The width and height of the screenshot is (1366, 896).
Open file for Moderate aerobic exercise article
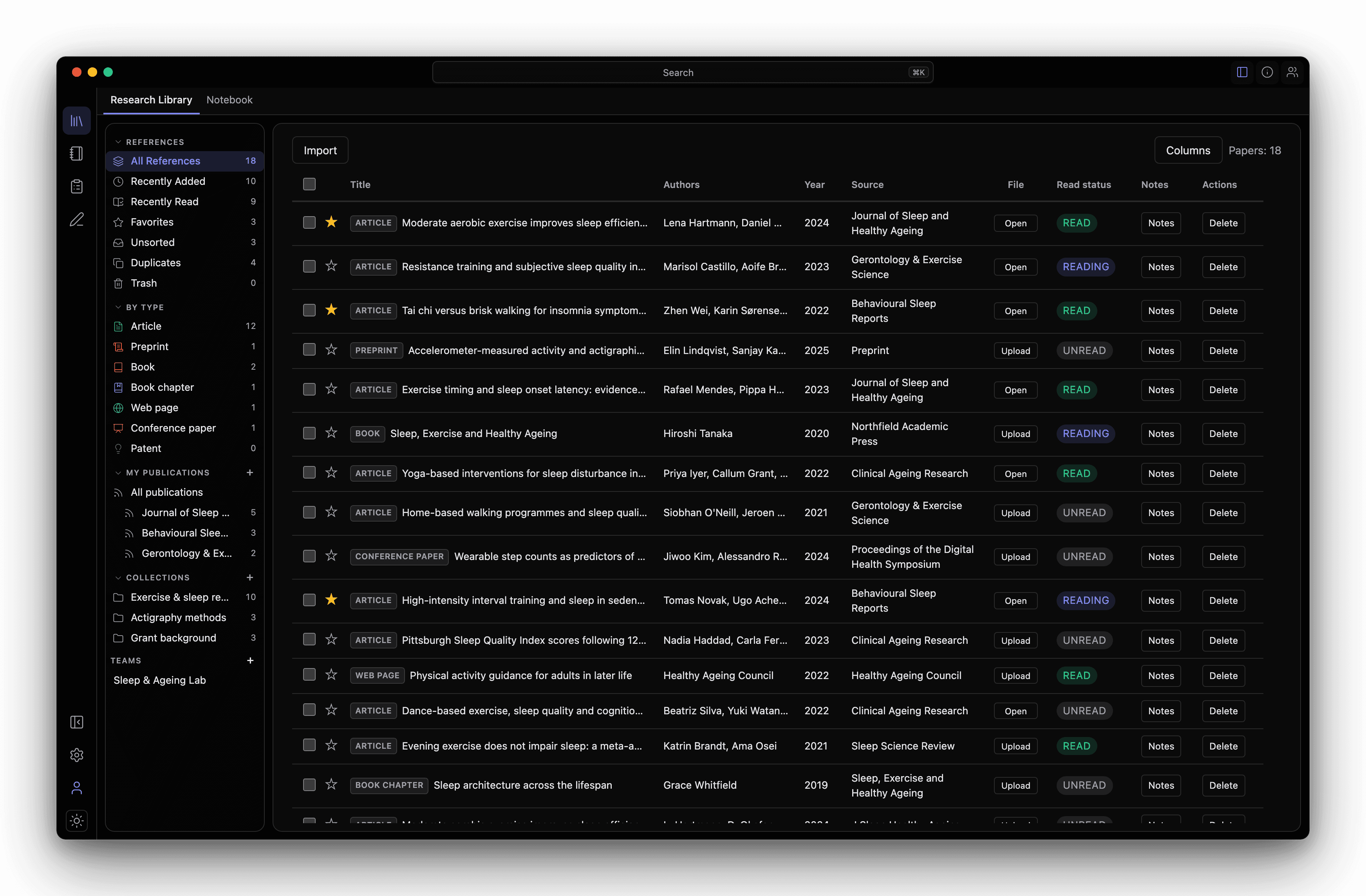coord(1015,223)
